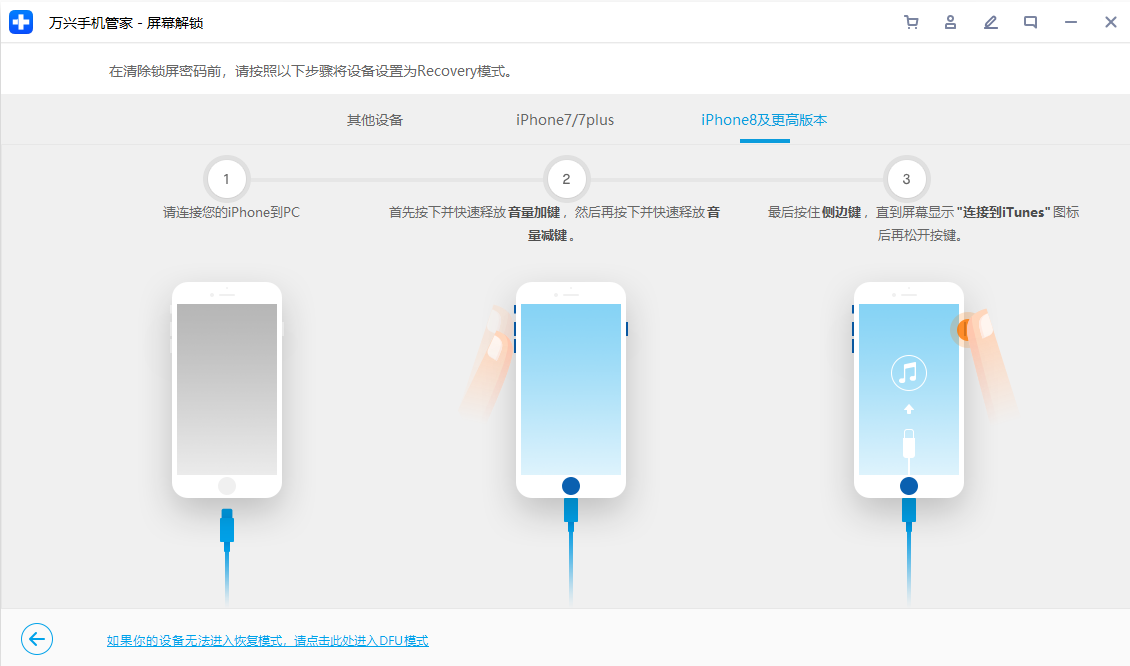Switch to the iPhone7/7plus tab

point(564,119)
